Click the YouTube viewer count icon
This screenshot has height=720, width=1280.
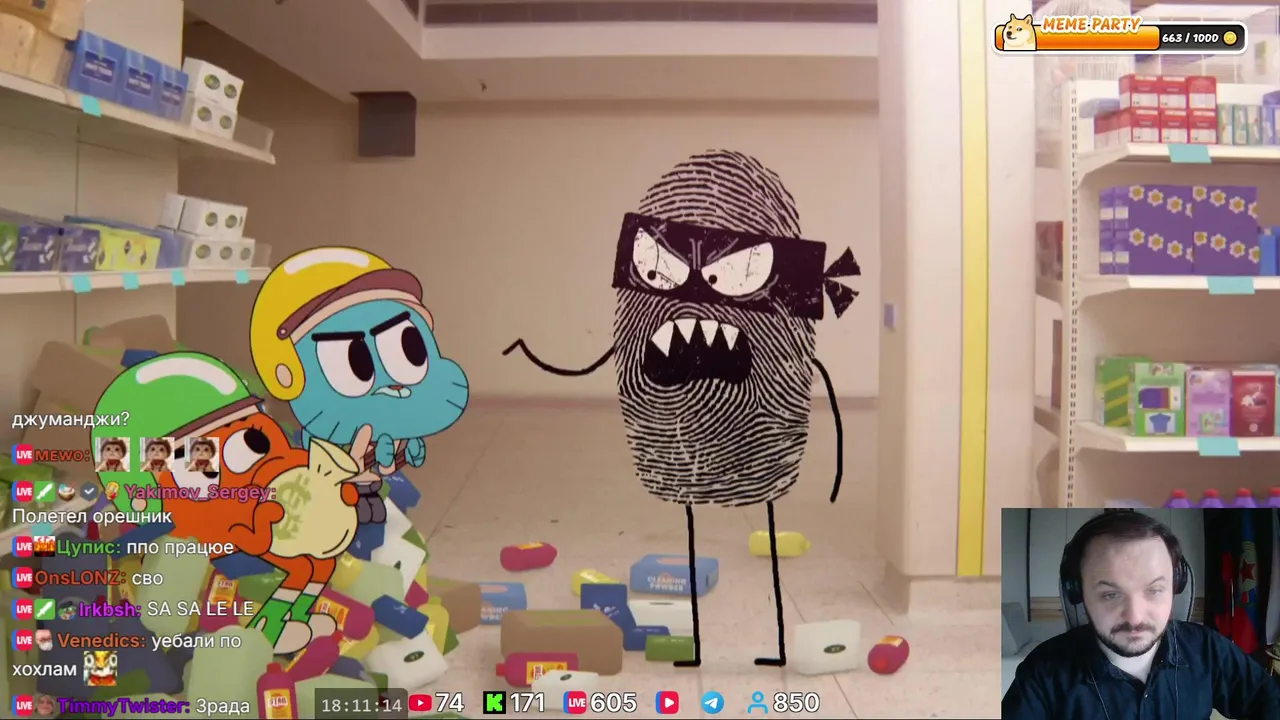click(x=420, y=704)
